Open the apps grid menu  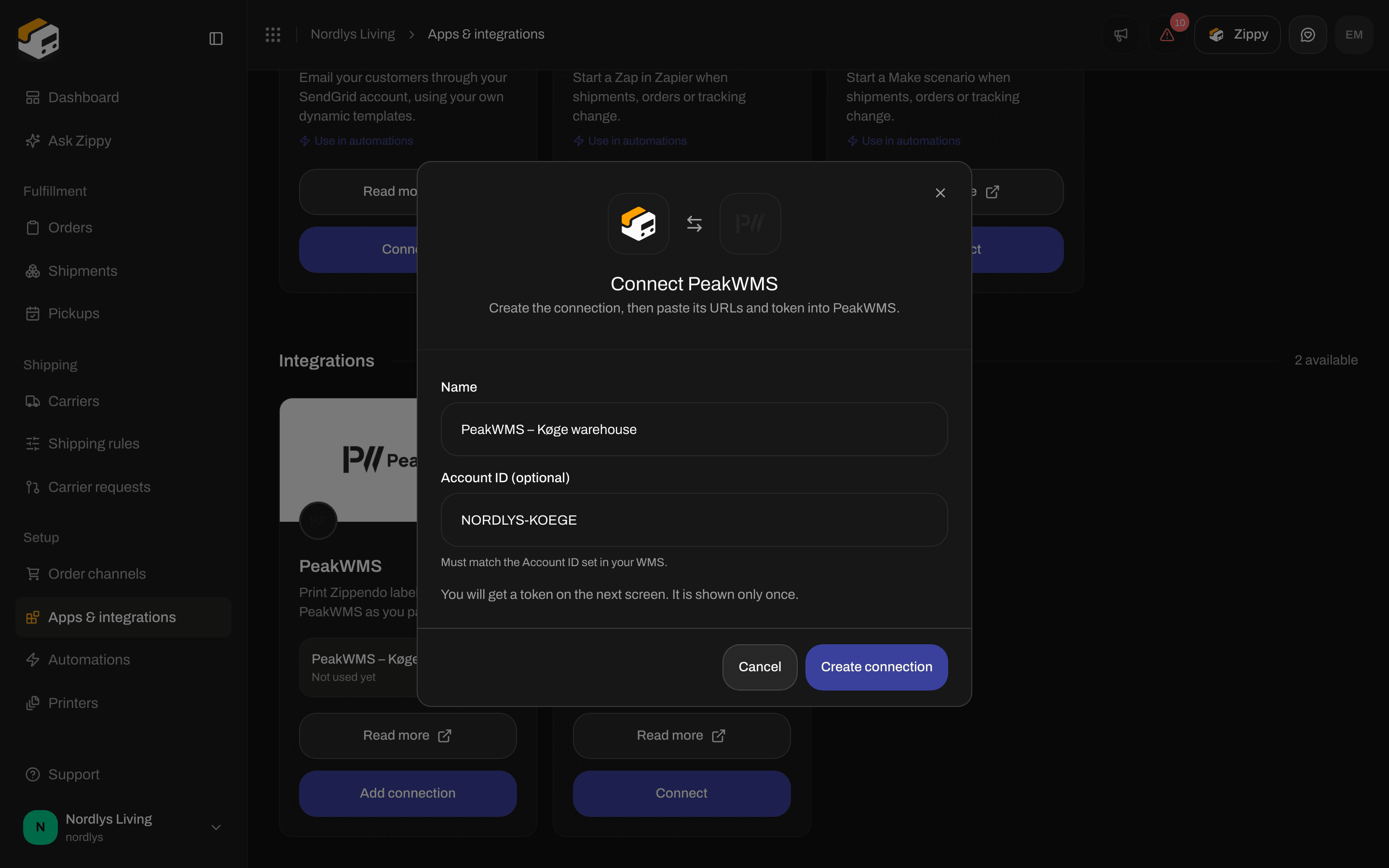[272, 34]
